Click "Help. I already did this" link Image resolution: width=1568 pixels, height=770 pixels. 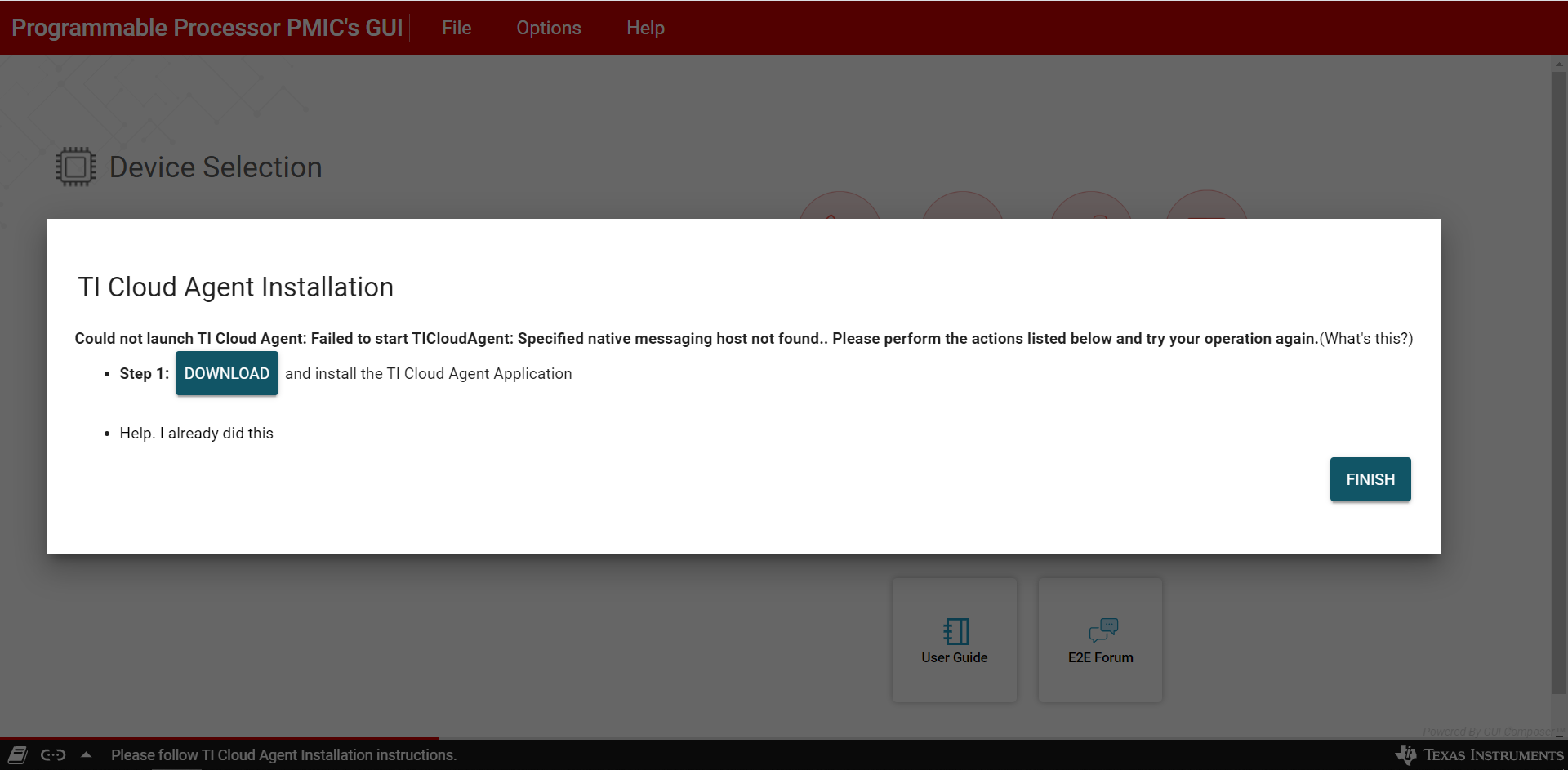click(x=196, y=433)
